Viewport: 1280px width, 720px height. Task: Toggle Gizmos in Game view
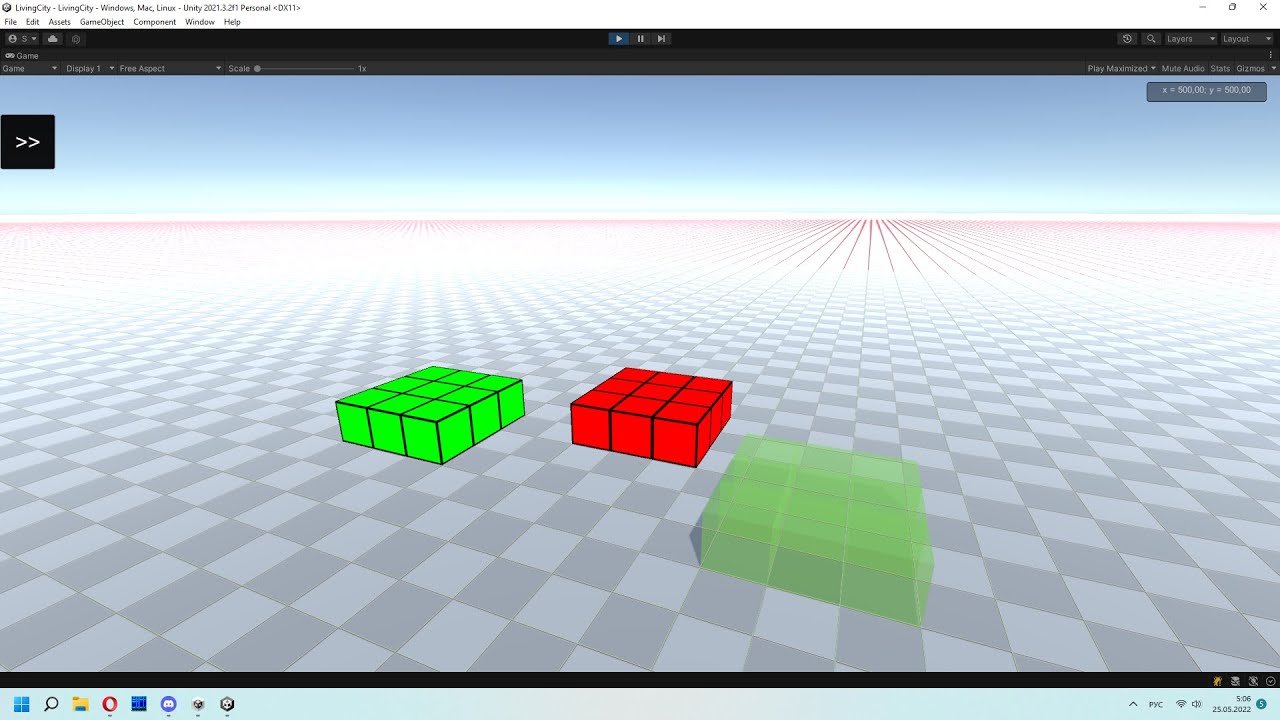point(1250,69)
